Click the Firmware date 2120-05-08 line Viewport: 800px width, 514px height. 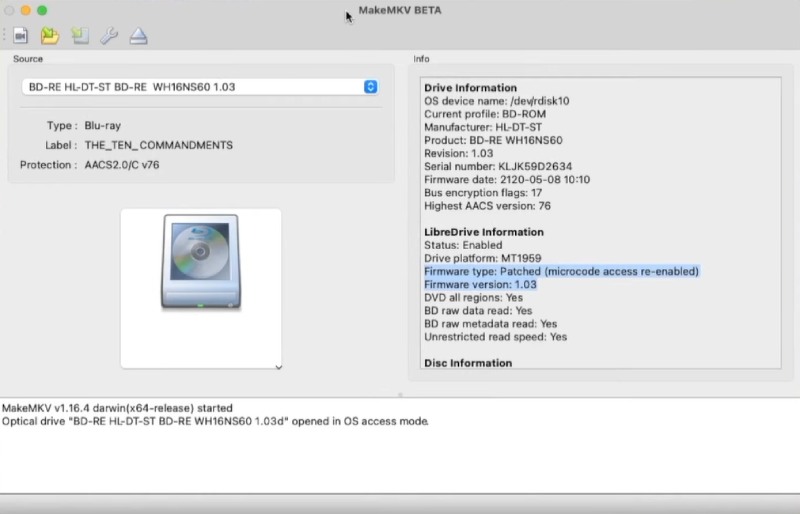[507, 180]
